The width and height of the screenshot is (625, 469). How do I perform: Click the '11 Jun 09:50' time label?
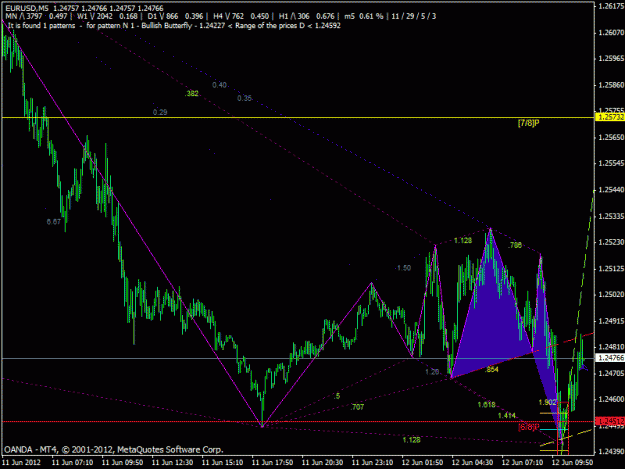[x=122, y=463]
